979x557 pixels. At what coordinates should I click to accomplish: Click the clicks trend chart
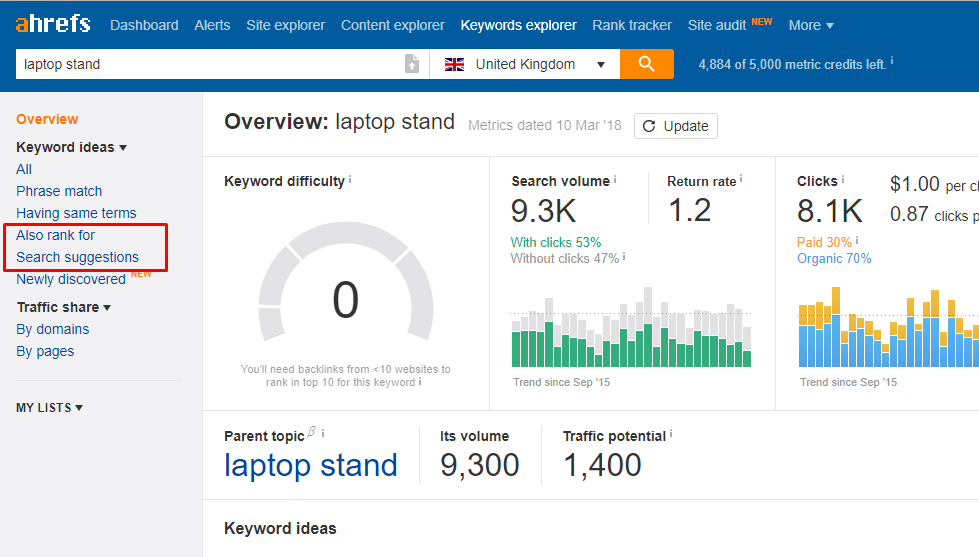click(x=888, y=327)
